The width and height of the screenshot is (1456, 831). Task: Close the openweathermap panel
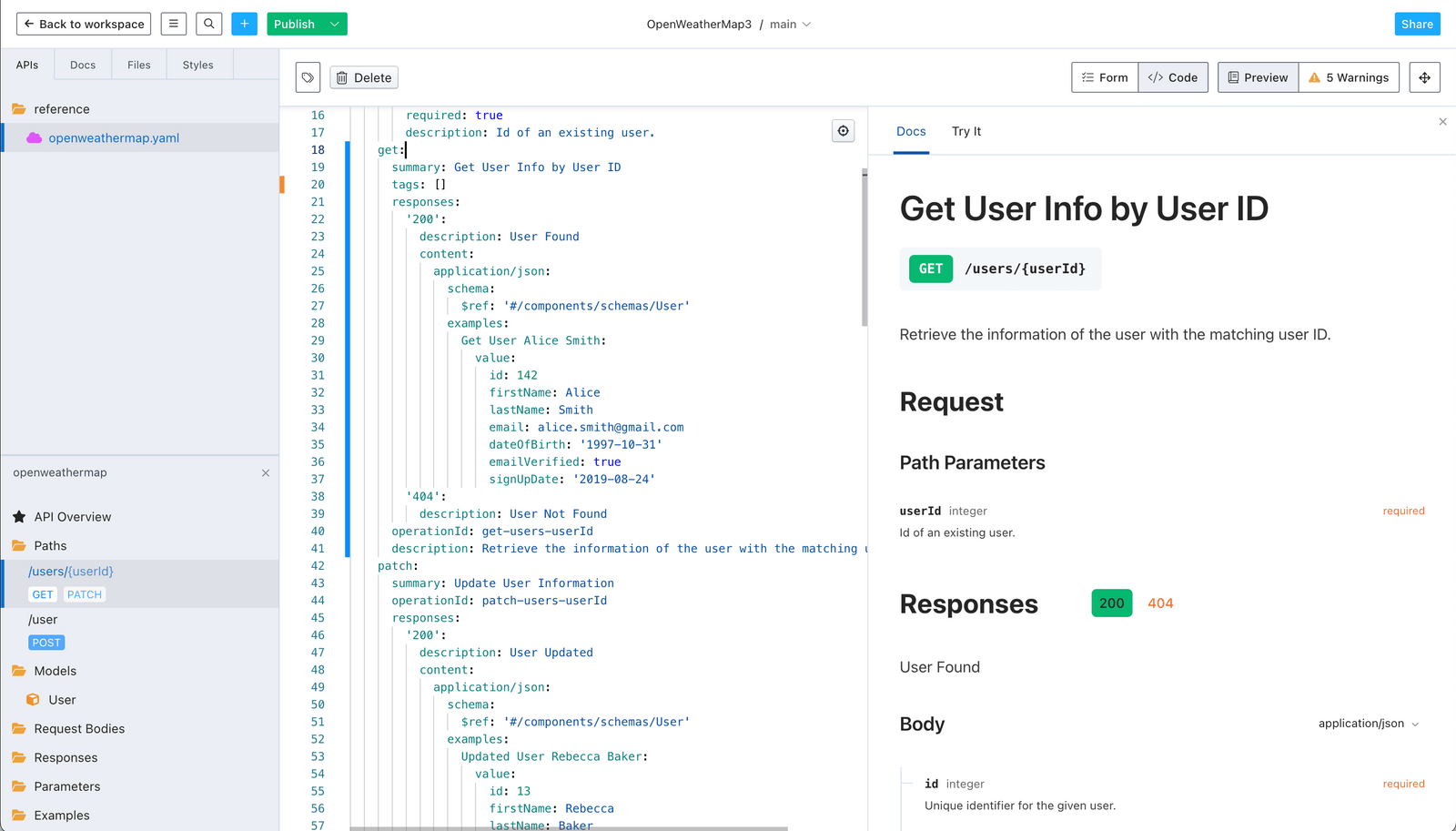pyautogui.click(x=266, y=473)
